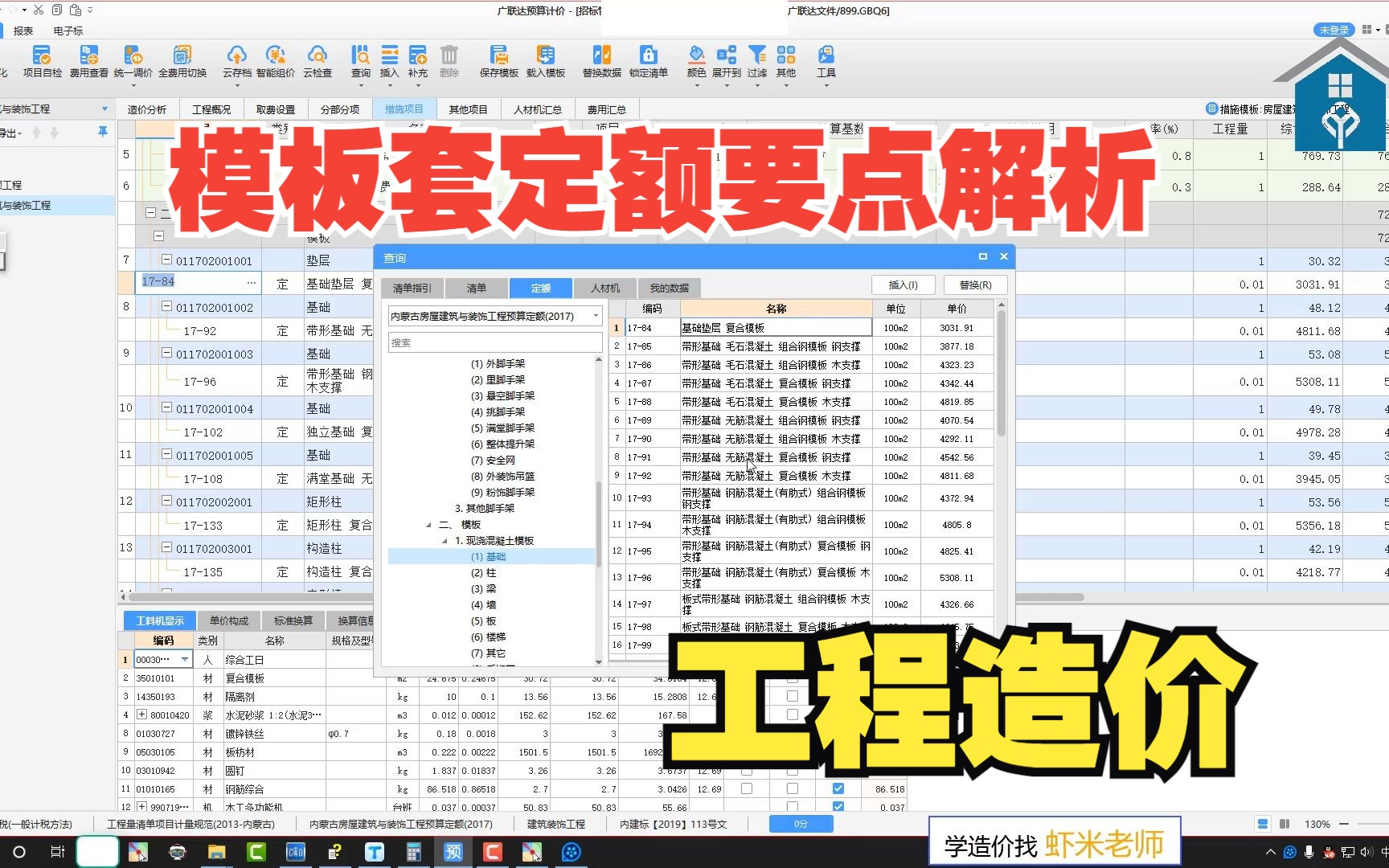Click the 插入 toolbar icon
Viewport: 1389px width, 868px height.
click(x=390, y=62)
